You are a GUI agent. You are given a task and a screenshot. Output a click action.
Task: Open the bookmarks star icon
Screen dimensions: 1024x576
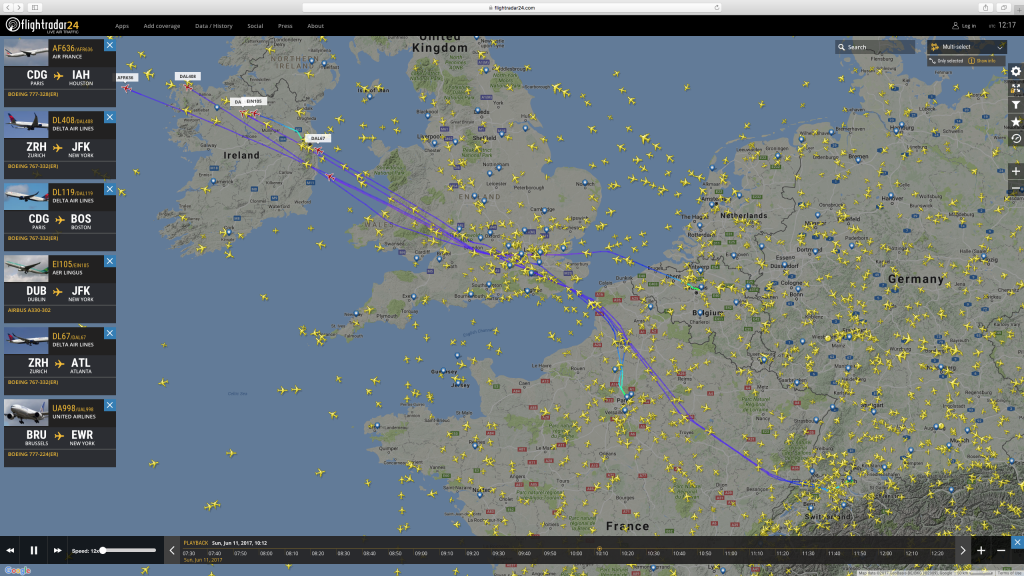(1016, 122)
